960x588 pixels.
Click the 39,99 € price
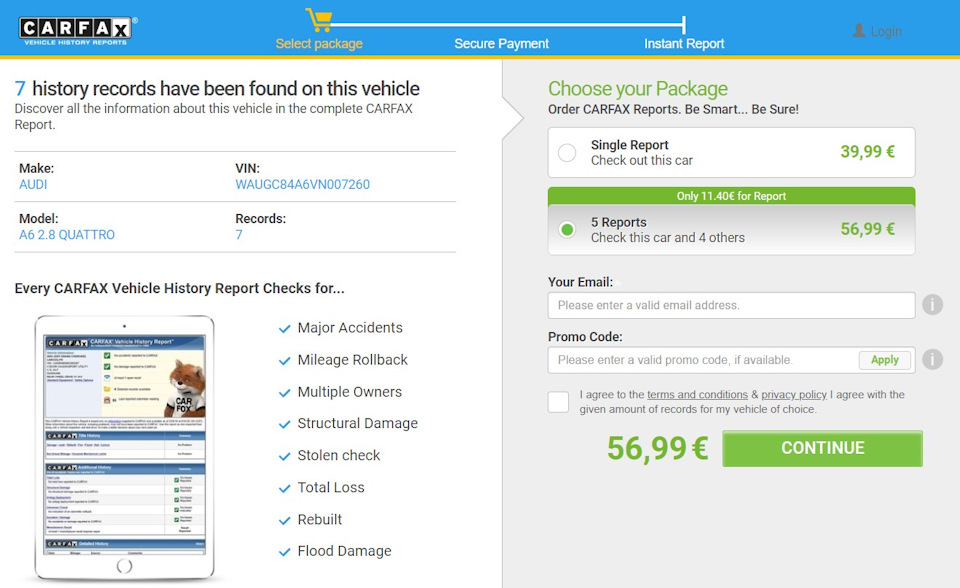point(868,151)
